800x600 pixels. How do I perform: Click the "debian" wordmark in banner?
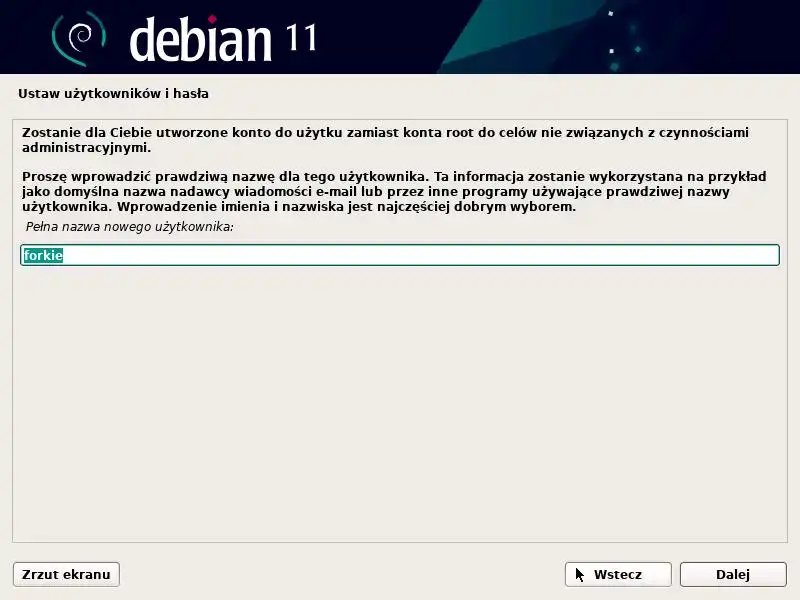pos(201,39)
